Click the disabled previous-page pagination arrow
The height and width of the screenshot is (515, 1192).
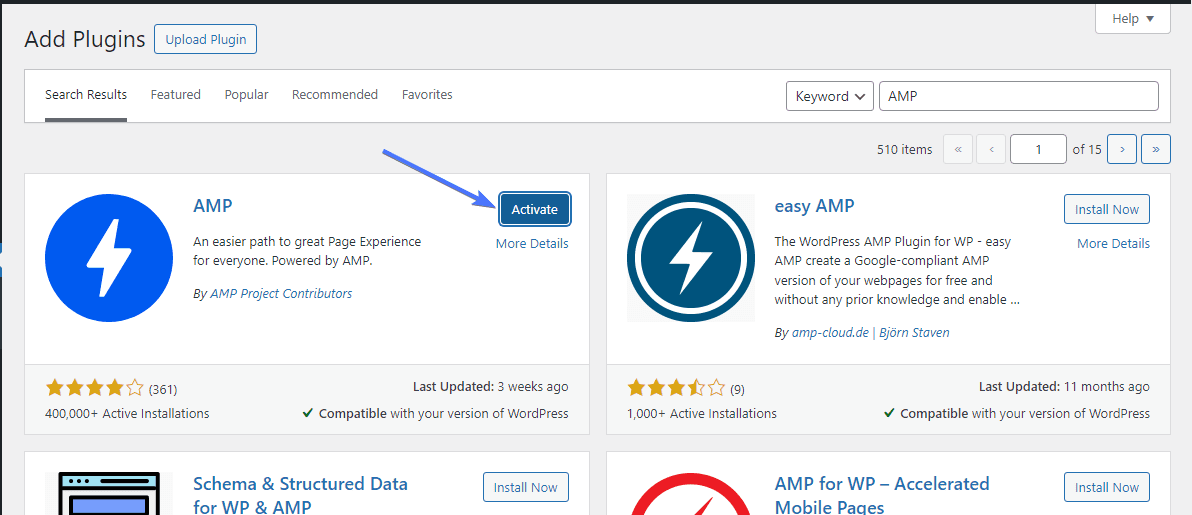tap(991, 149)
